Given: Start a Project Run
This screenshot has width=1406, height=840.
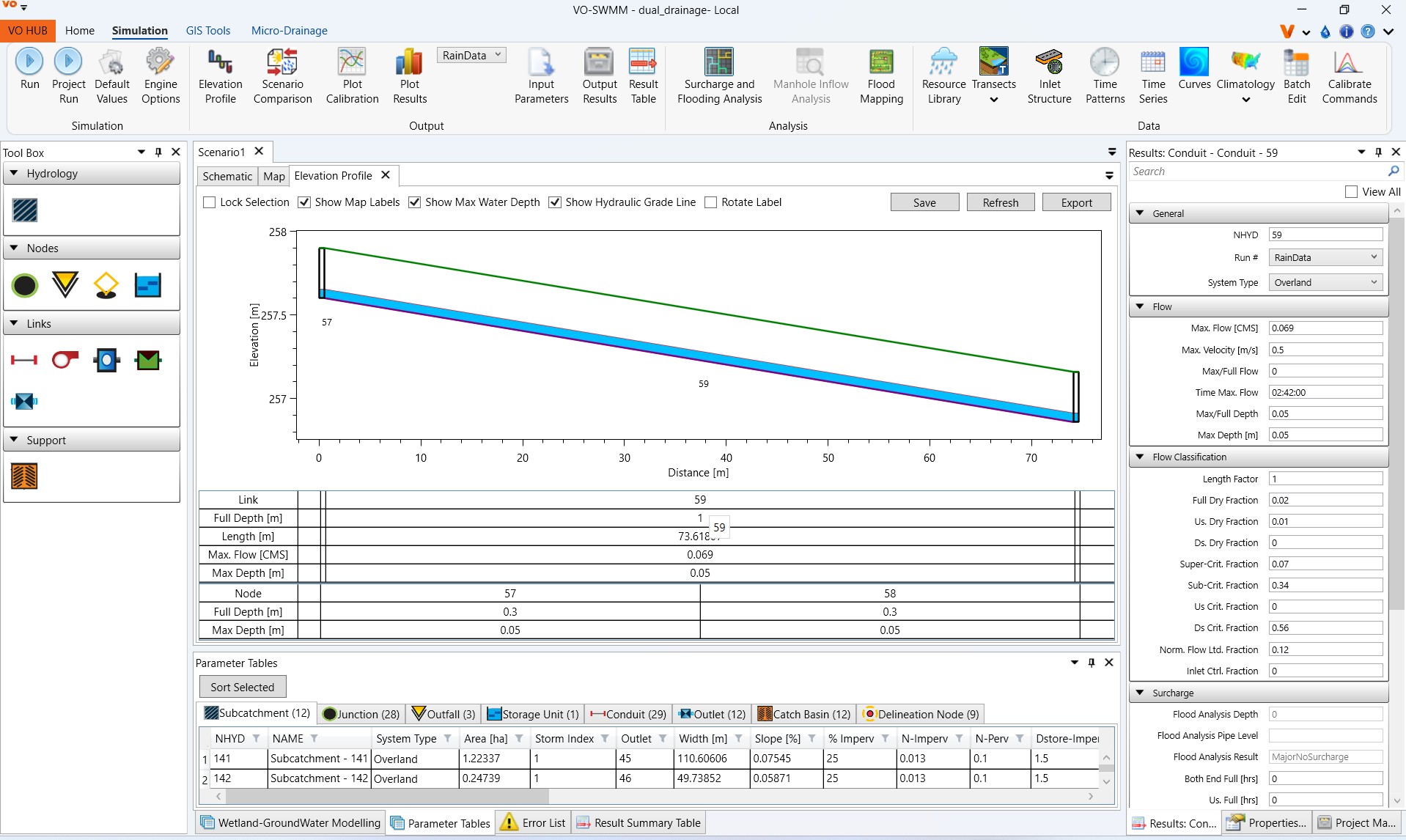Looking at the screenshot, I should tap(69, 75).
